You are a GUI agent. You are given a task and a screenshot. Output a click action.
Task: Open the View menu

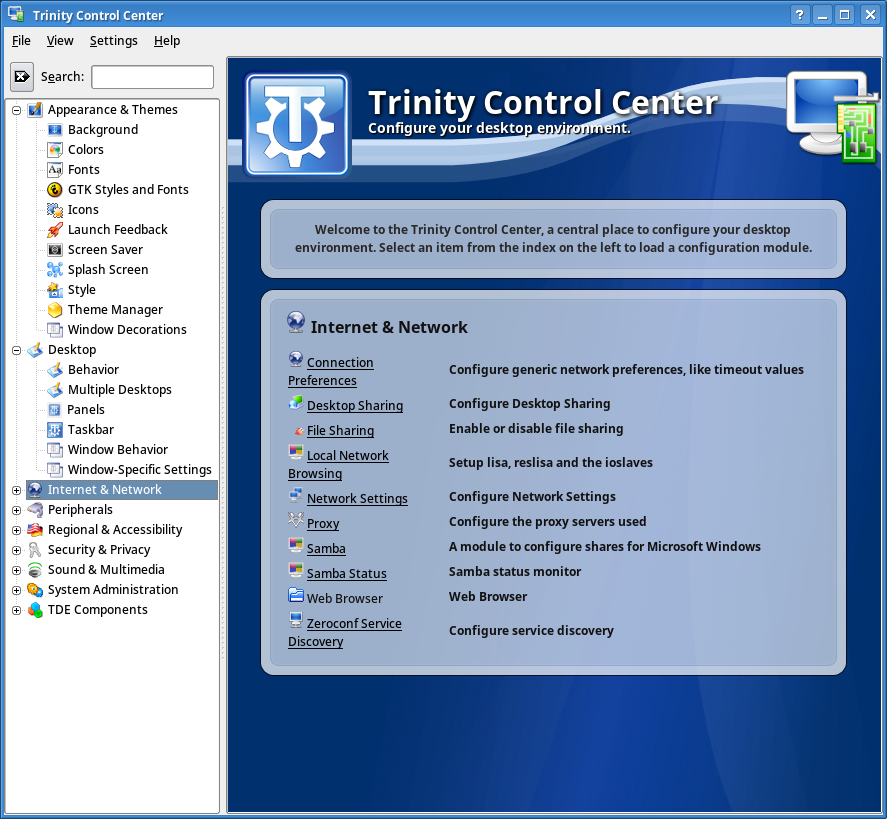(60, 41)
